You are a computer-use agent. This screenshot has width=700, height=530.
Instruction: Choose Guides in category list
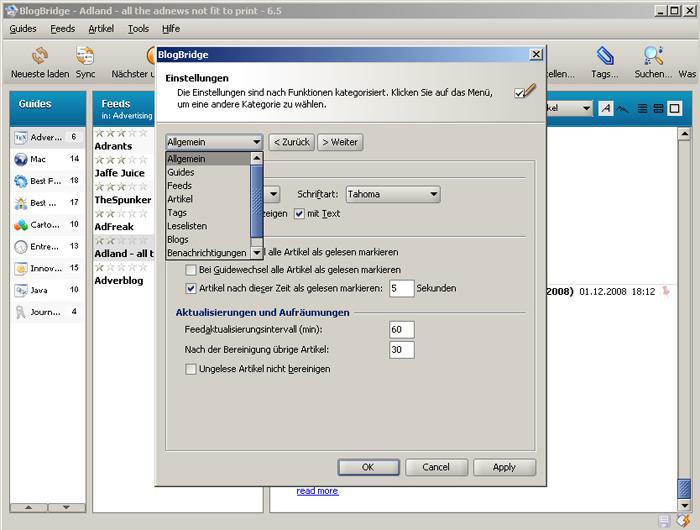(x=208, y=172)
